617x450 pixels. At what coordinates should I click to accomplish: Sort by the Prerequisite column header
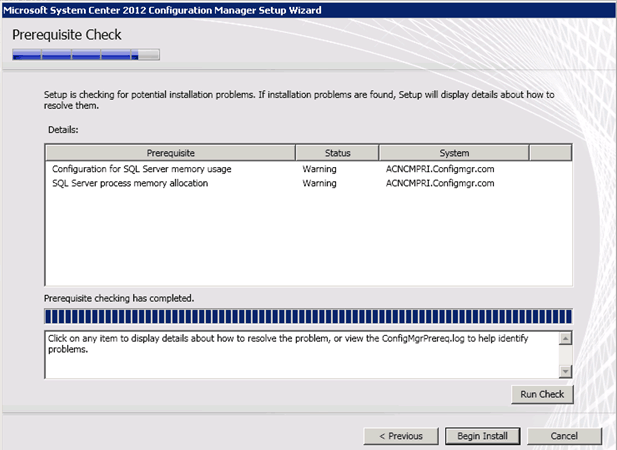click(170, 153)
